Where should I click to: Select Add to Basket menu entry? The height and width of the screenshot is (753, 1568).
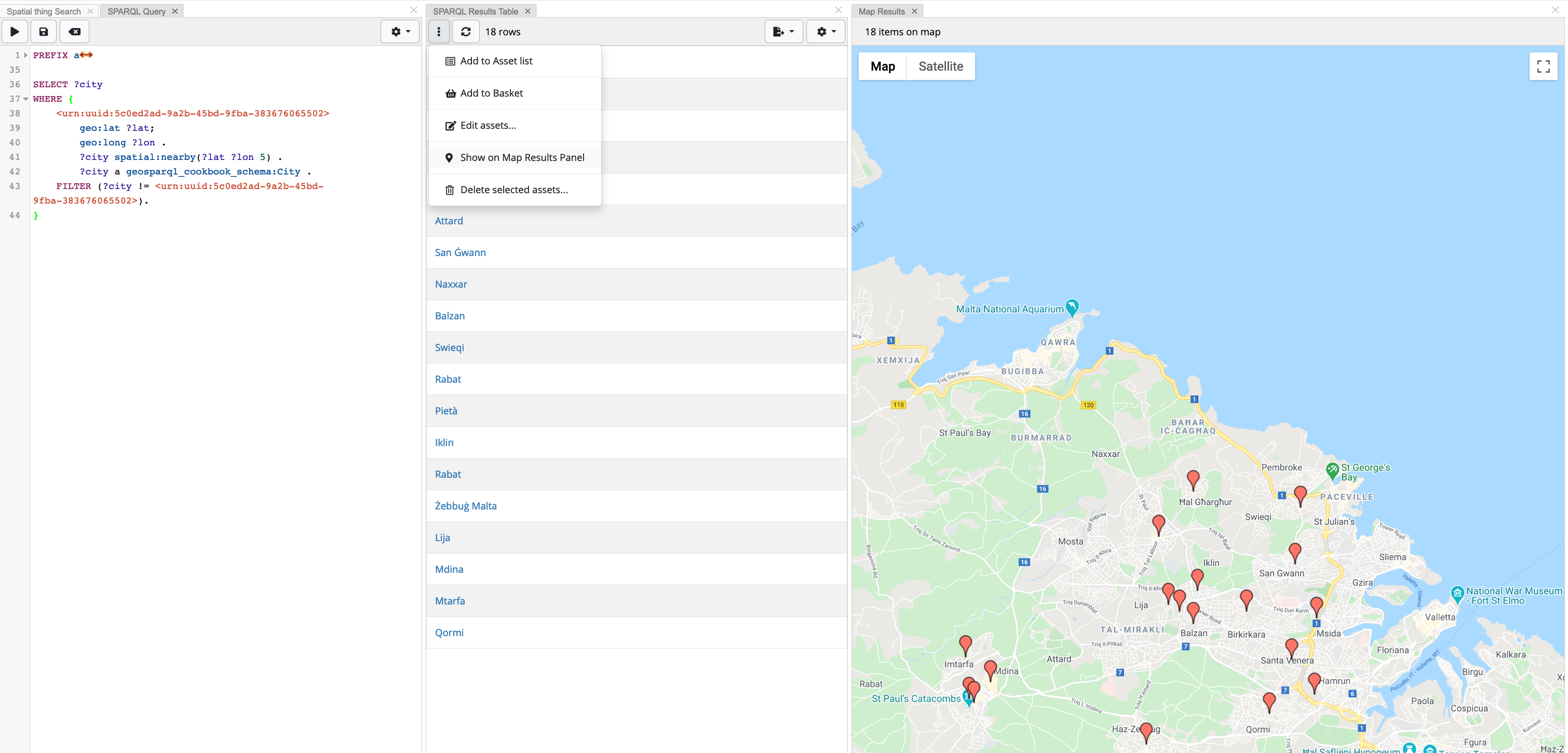click(491, 93)
